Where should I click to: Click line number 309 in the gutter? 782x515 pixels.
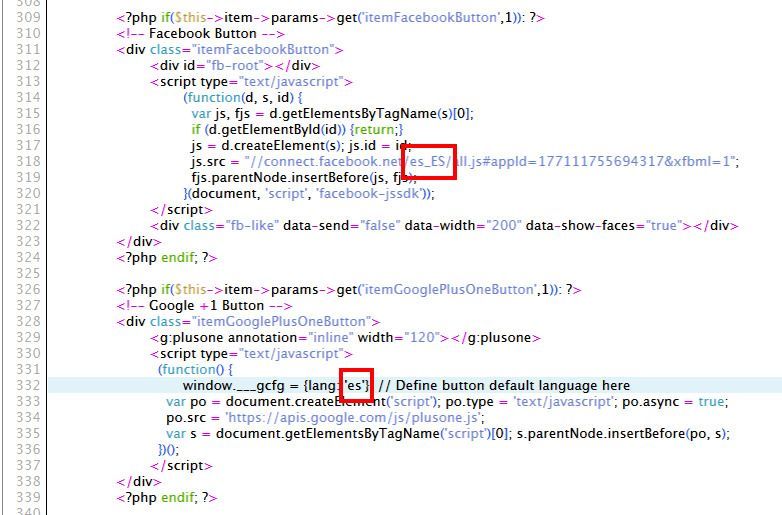click(28, 17)
